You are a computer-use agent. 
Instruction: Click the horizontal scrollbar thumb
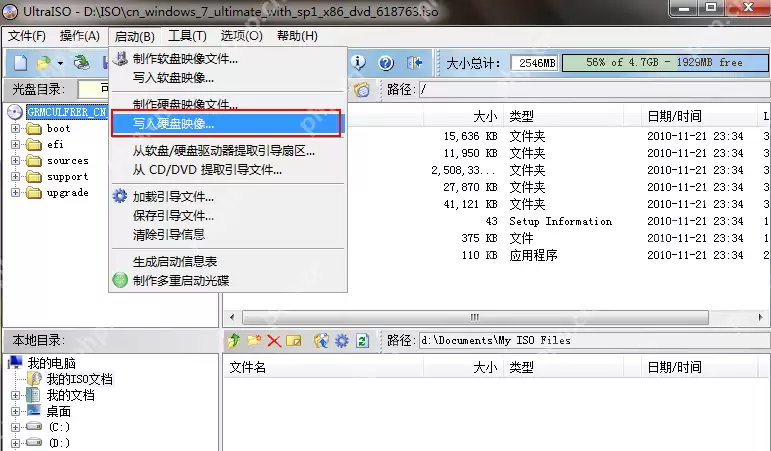point(475,317)
